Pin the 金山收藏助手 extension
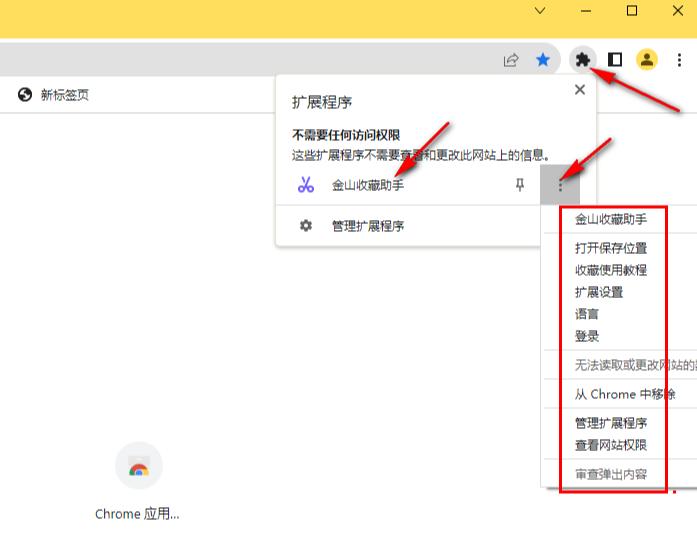This screenshot has height=535, width=697. (519, 185)
